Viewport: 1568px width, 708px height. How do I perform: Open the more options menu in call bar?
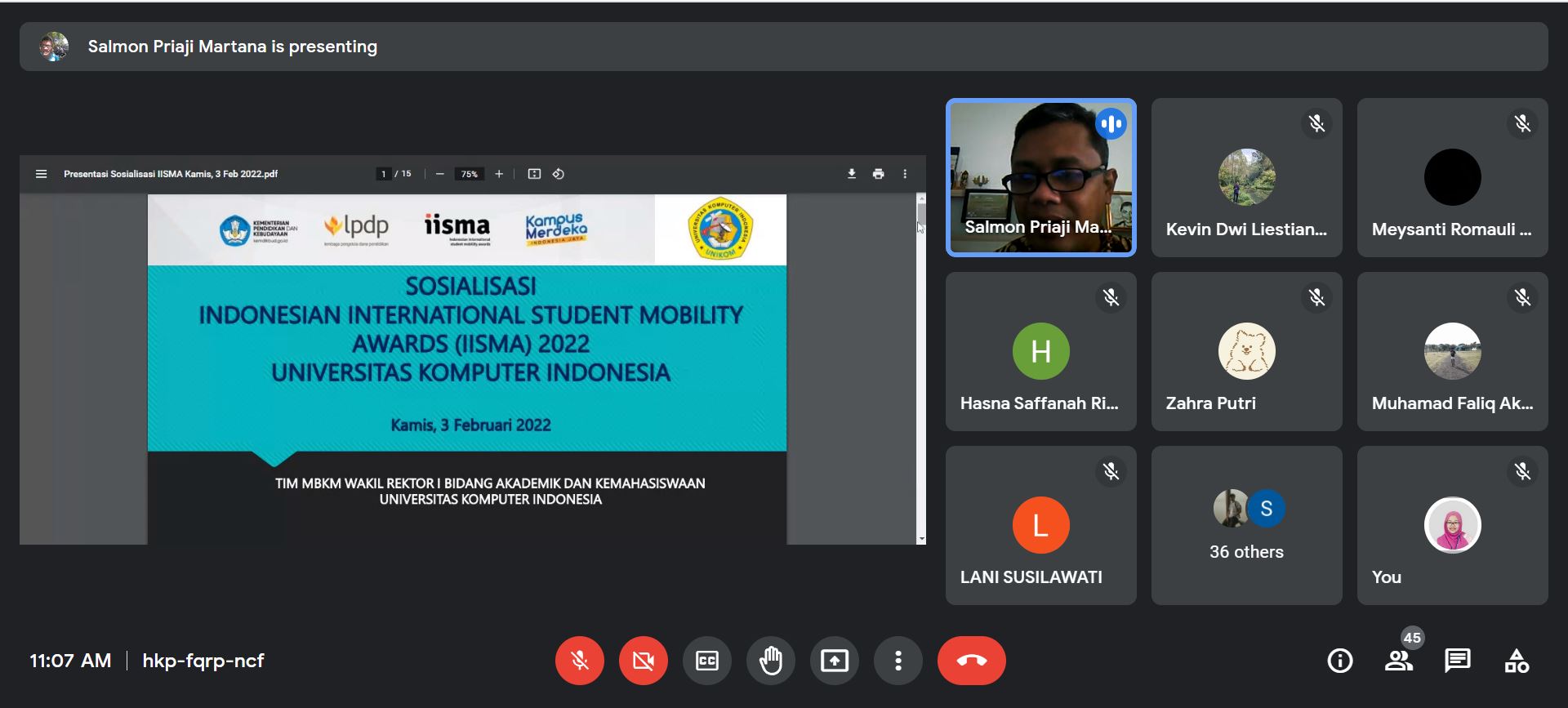[x=898, y=661]
